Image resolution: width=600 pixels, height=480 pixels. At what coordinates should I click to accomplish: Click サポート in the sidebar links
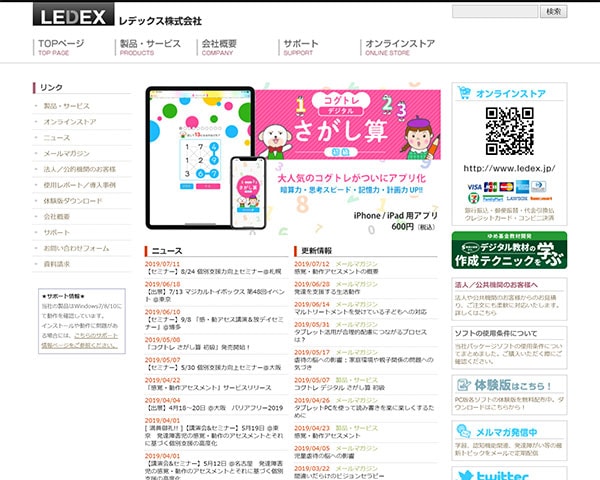point(57,232)
